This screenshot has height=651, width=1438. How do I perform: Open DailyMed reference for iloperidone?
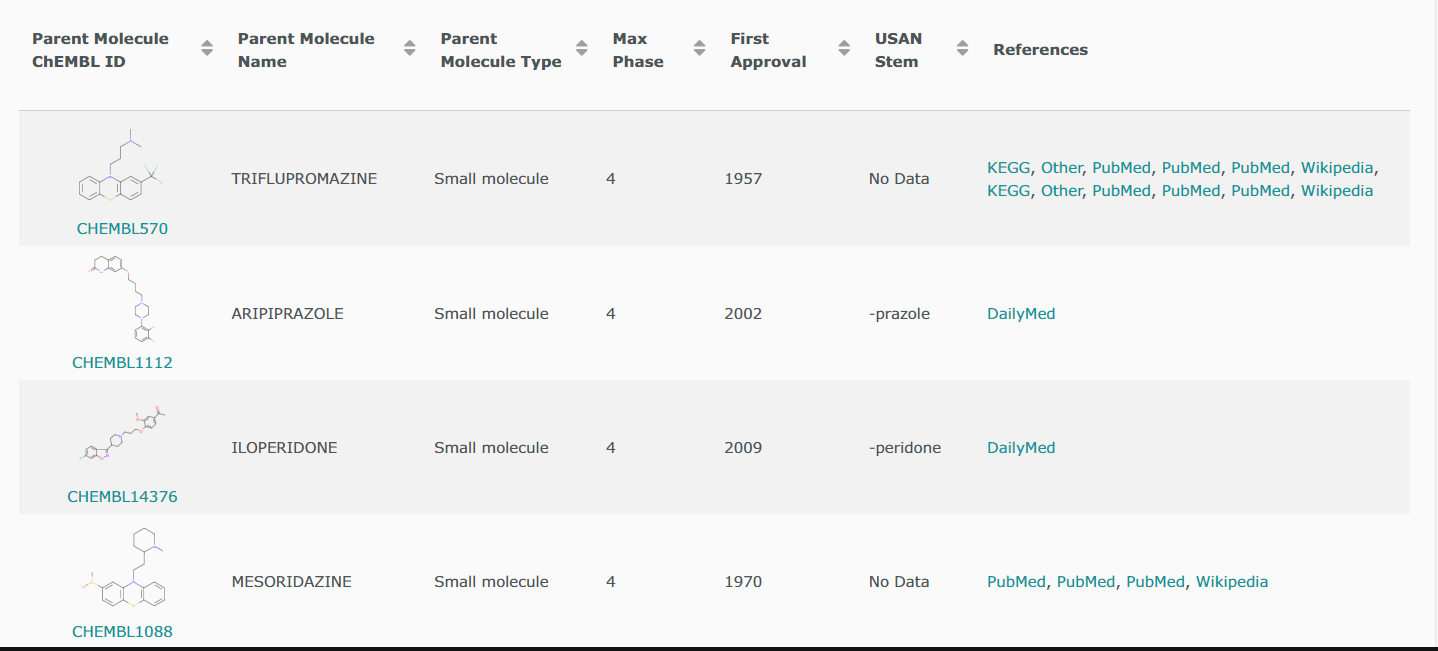1021,448
